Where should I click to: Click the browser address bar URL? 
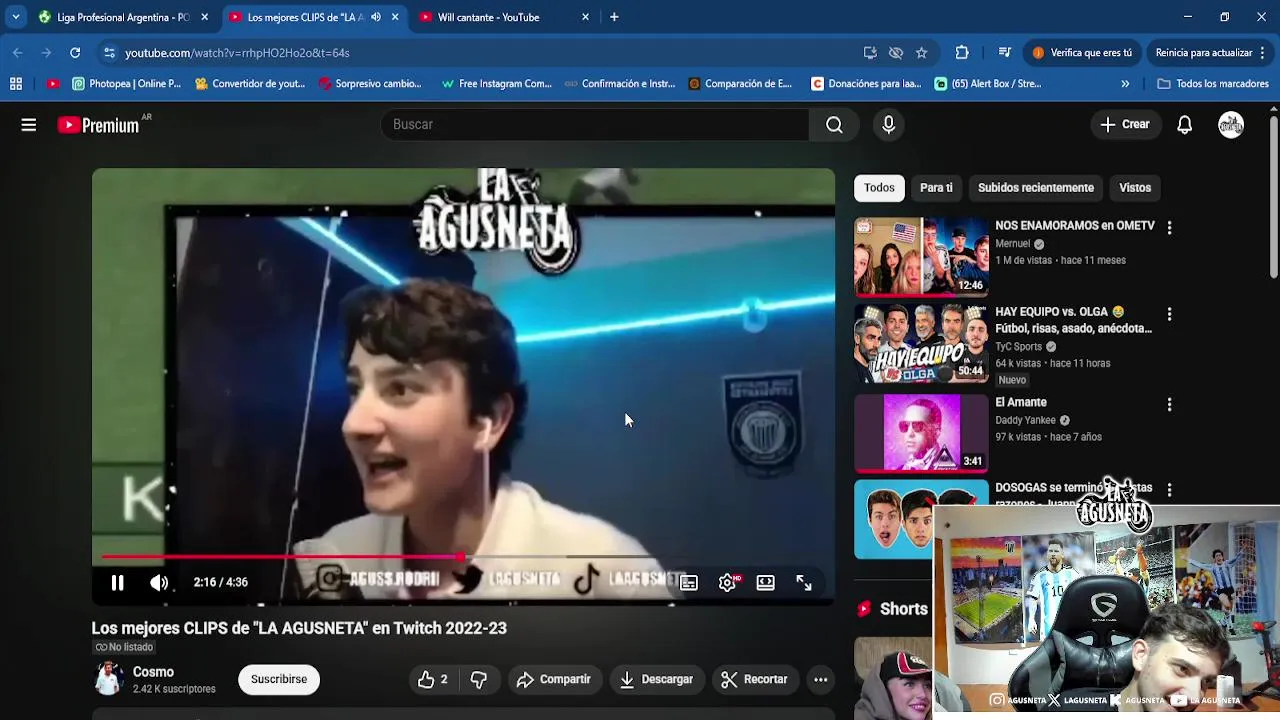pyautogui.click(x=237, y=52)
